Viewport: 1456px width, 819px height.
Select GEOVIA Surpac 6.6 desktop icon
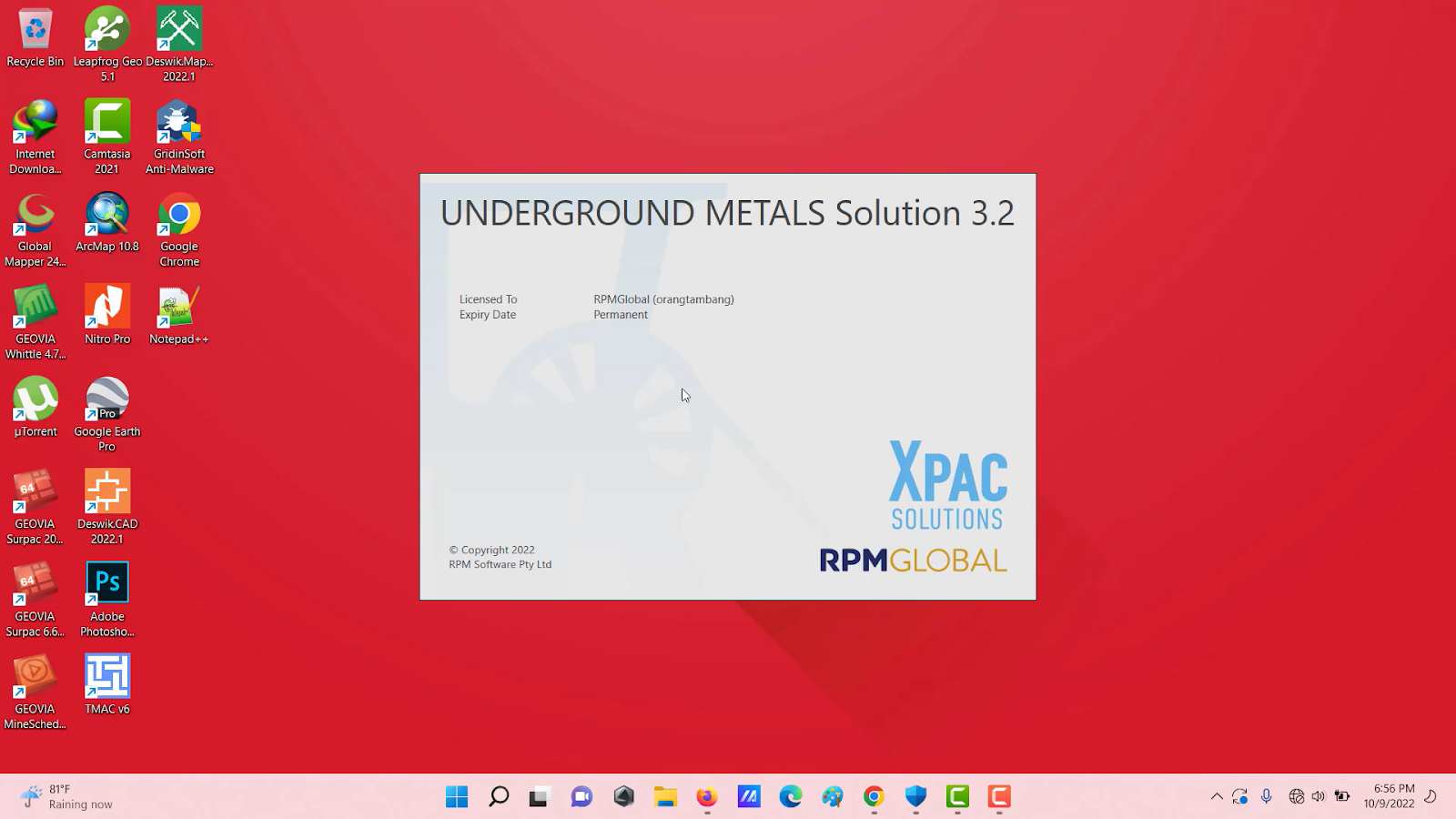35,600
